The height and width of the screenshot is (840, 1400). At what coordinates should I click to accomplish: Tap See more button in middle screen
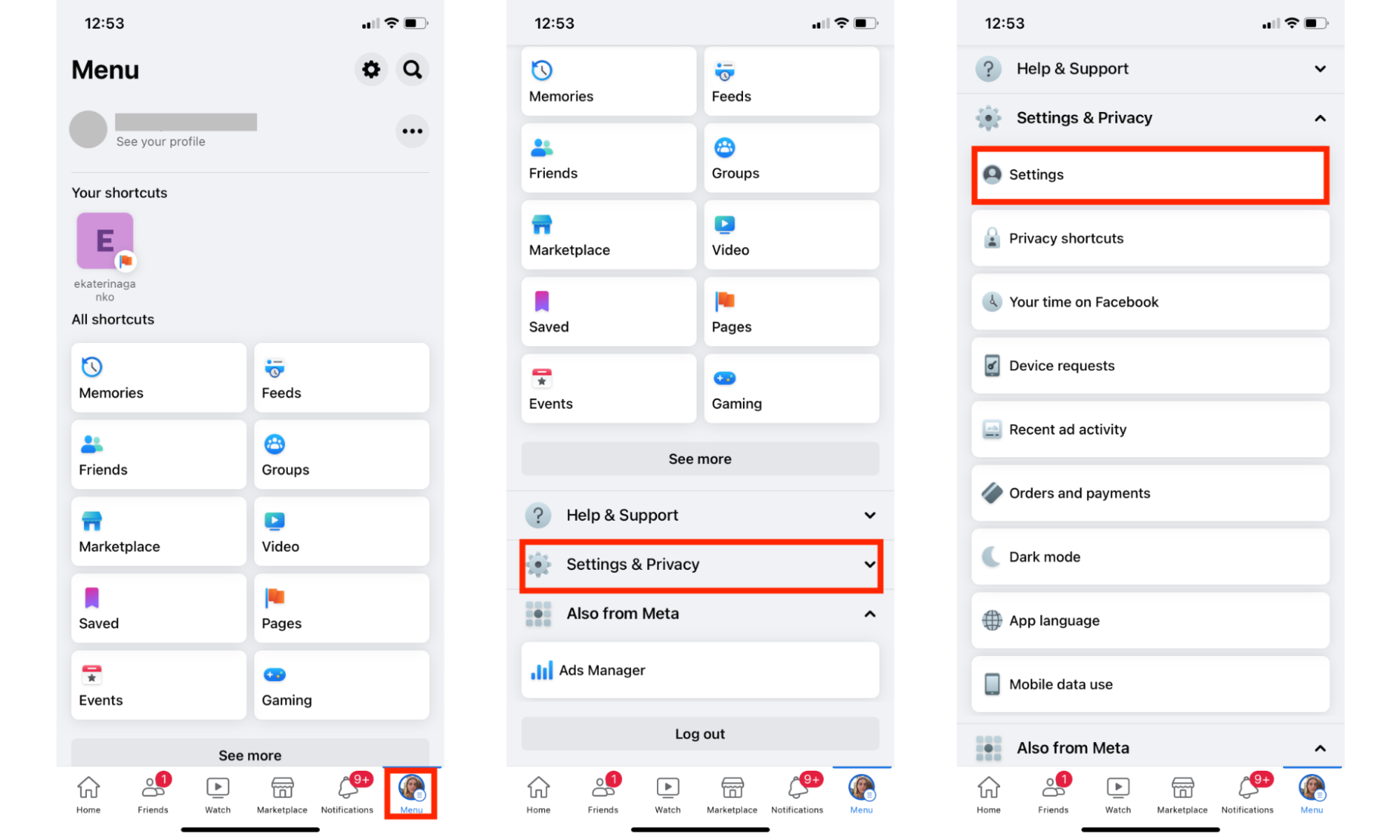pos(700,459)
